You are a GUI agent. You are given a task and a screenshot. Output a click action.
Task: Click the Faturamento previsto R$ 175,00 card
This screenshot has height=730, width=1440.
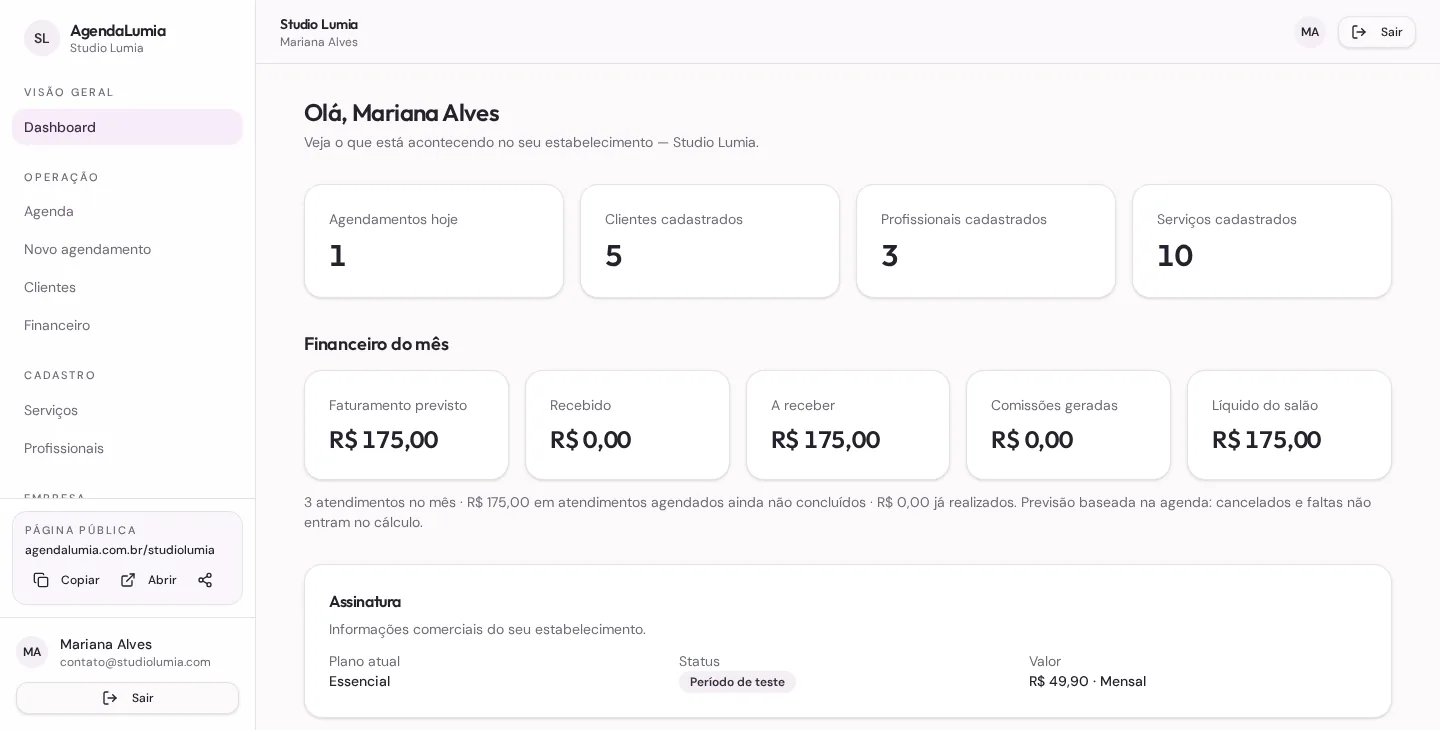pos(406,425)
